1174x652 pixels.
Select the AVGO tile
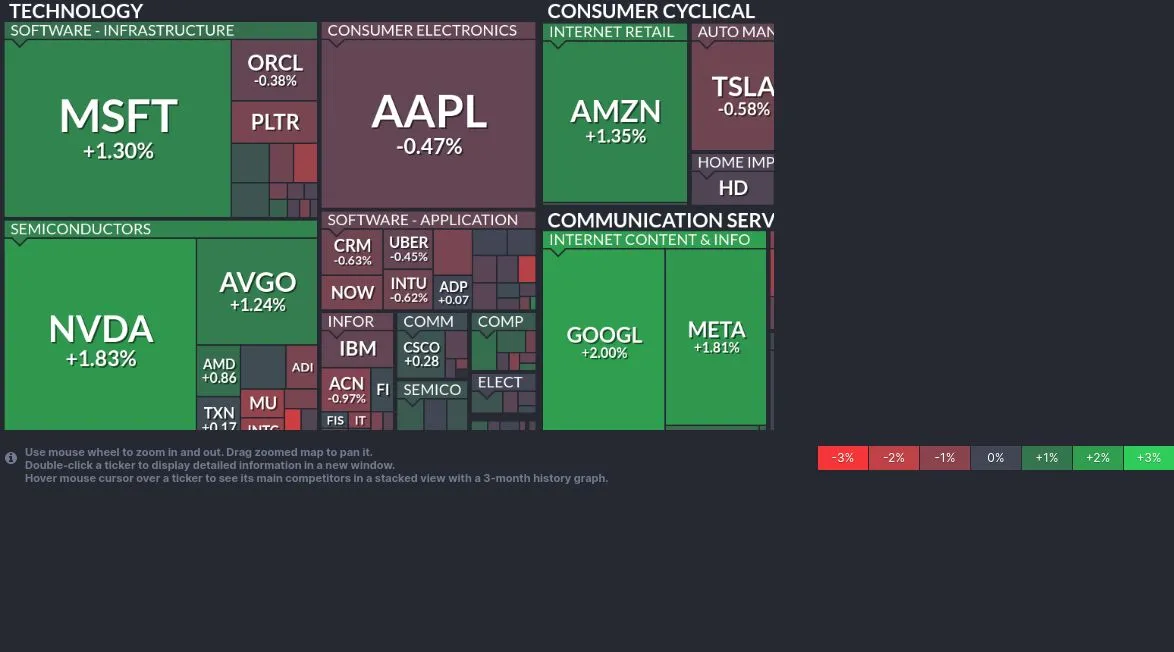click(x=257, y=290)
